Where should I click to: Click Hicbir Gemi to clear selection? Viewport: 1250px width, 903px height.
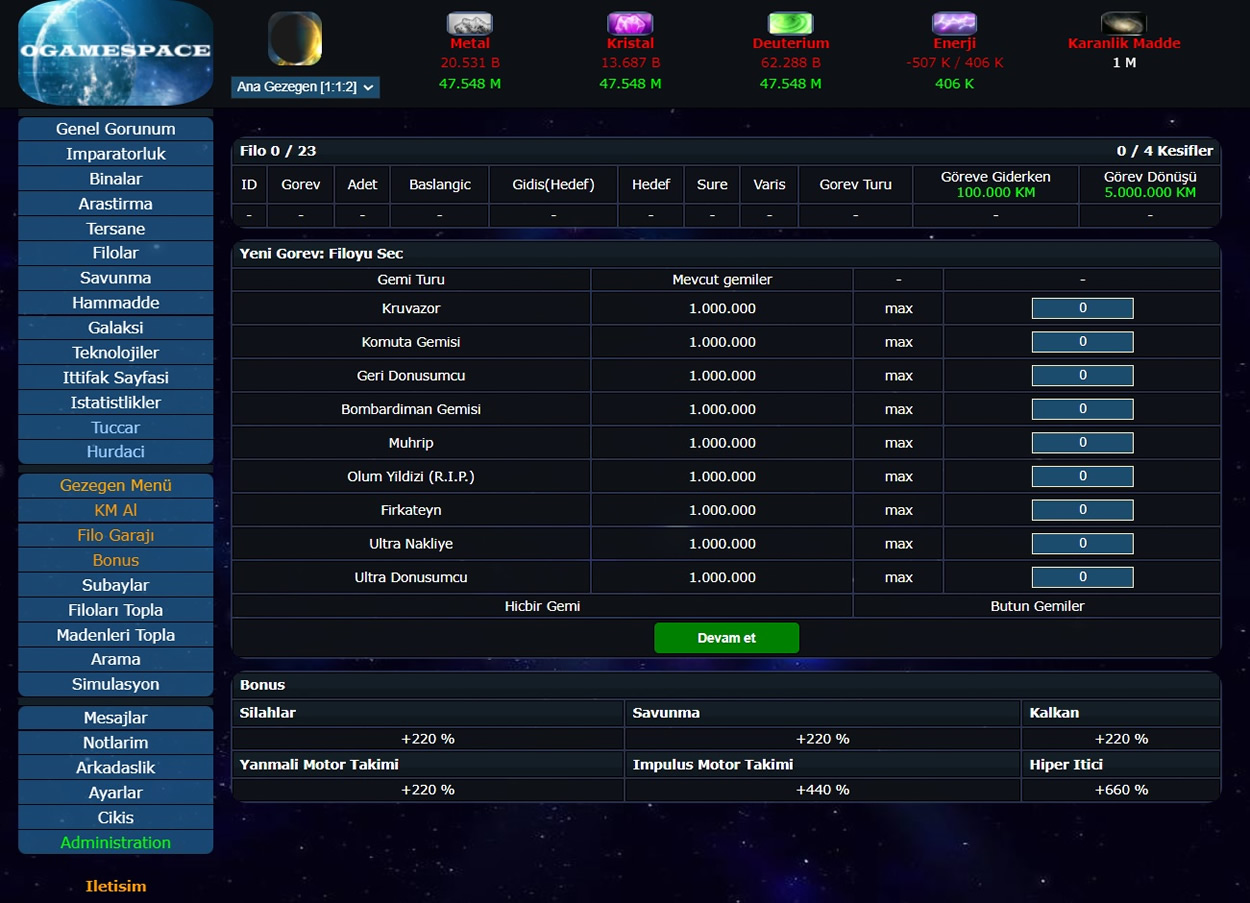coord(542,606)
